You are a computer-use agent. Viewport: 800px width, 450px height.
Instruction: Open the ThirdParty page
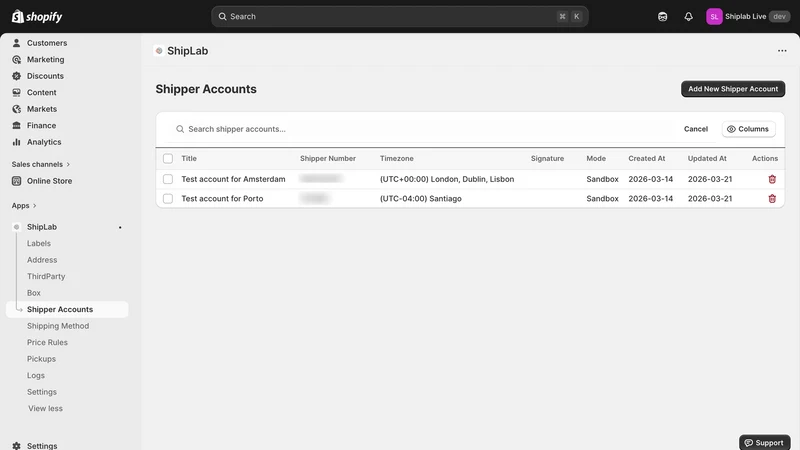[46, 277]
